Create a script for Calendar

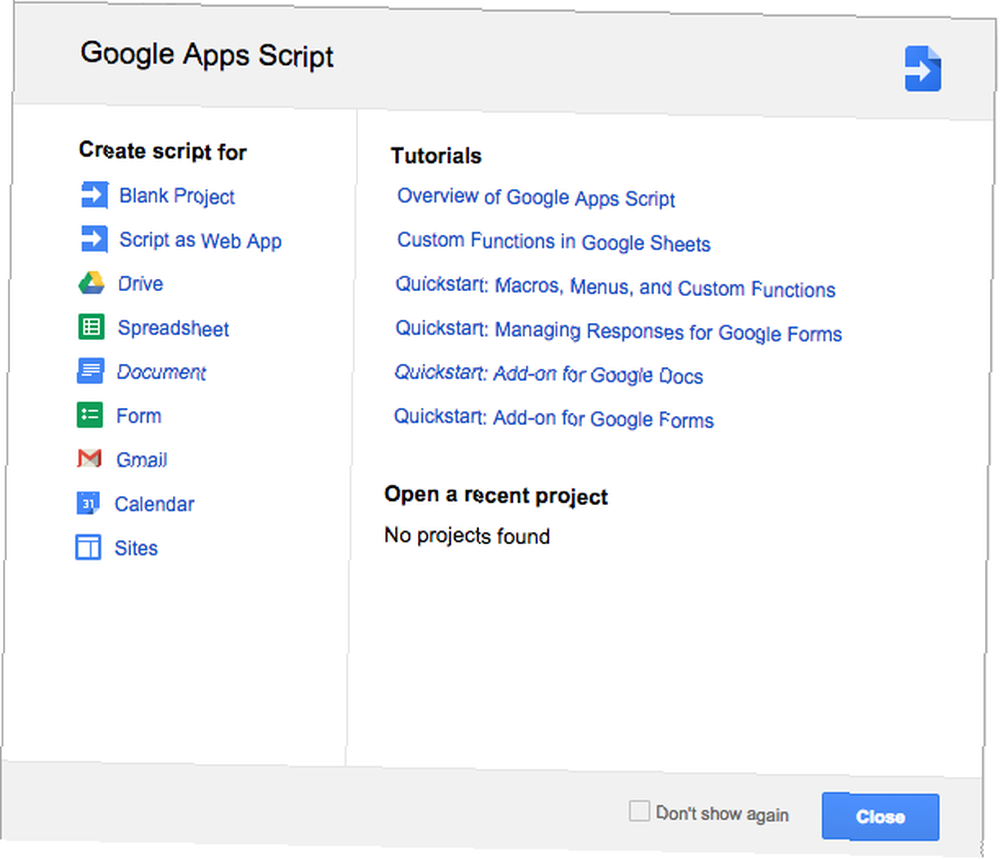(x=154, y=504)
